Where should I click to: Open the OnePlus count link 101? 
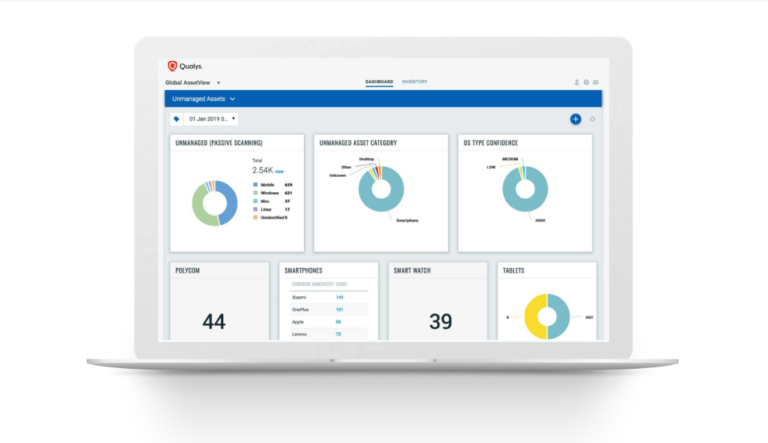[x=339, y=310]
